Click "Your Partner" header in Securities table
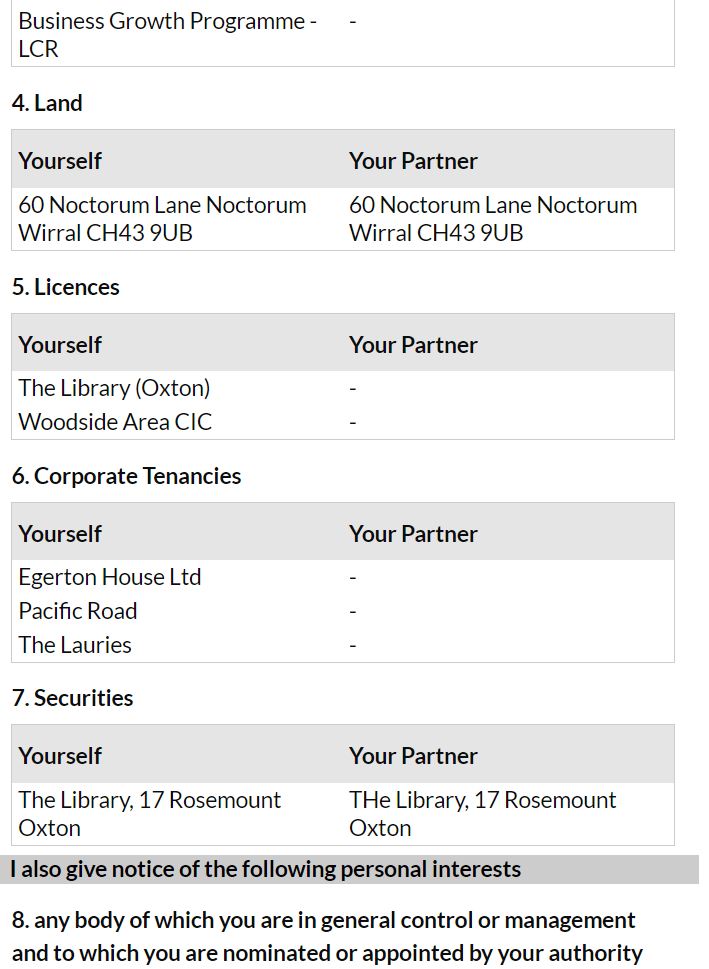 pos(413,756)
